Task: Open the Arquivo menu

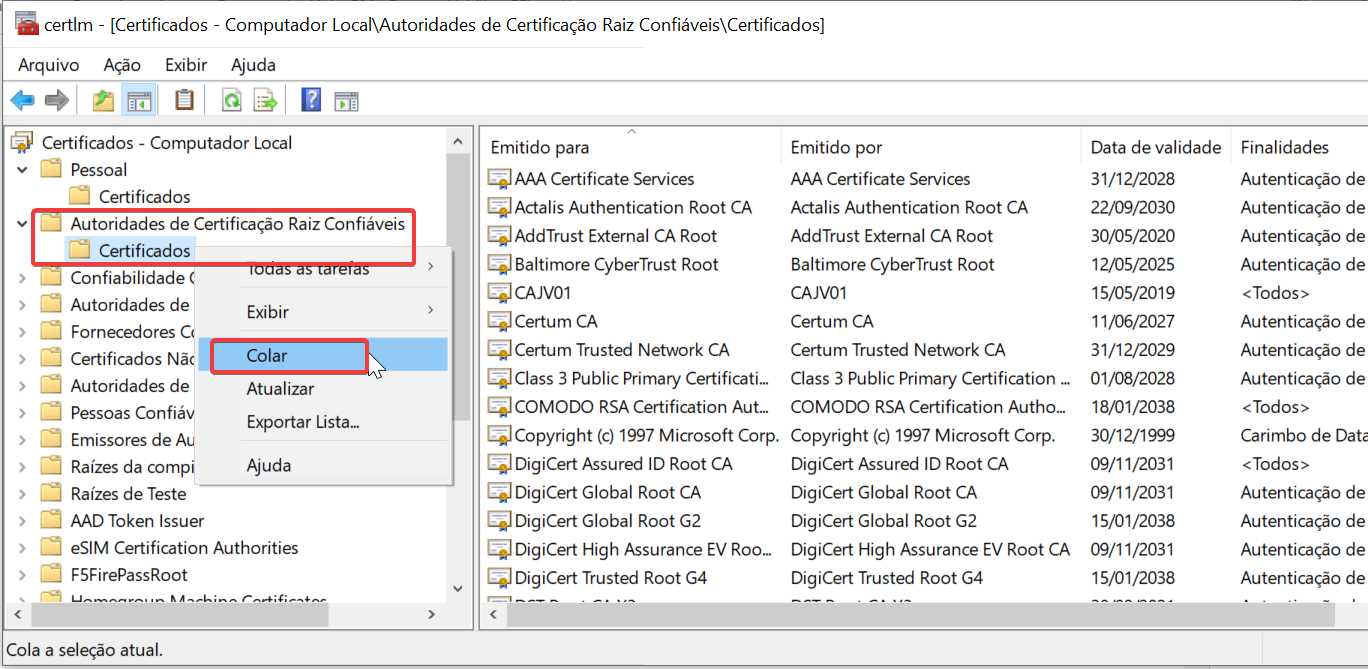Action: (x=48, y=65)
